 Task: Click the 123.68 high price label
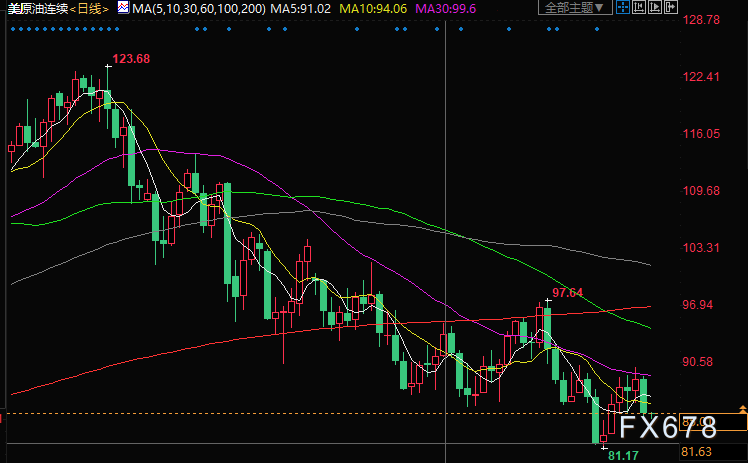tap(131, 59)
